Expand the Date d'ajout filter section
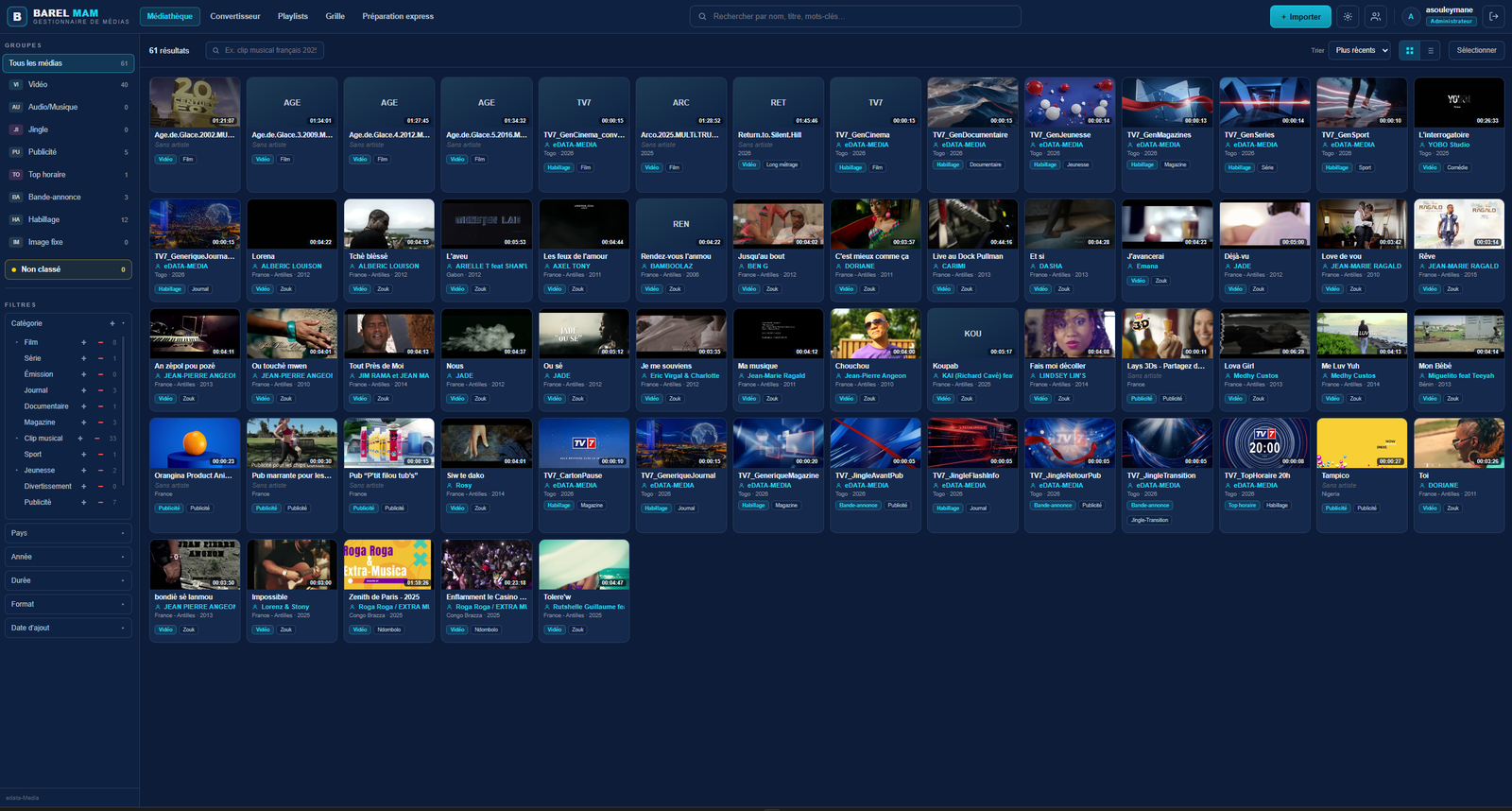1512x811 pixels. (x=67, y=628)
